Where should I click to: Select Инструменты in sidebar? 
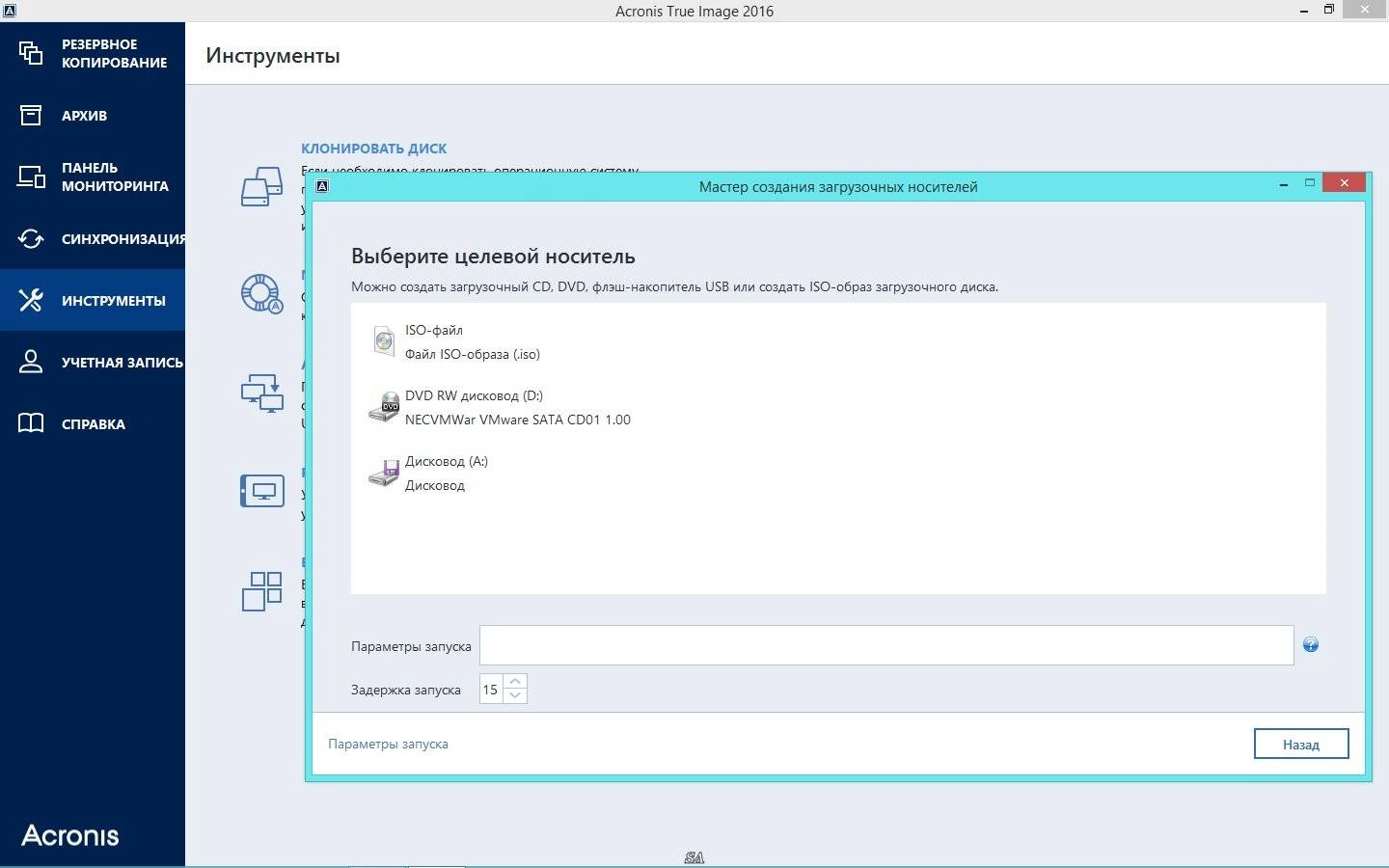(93, 300)
